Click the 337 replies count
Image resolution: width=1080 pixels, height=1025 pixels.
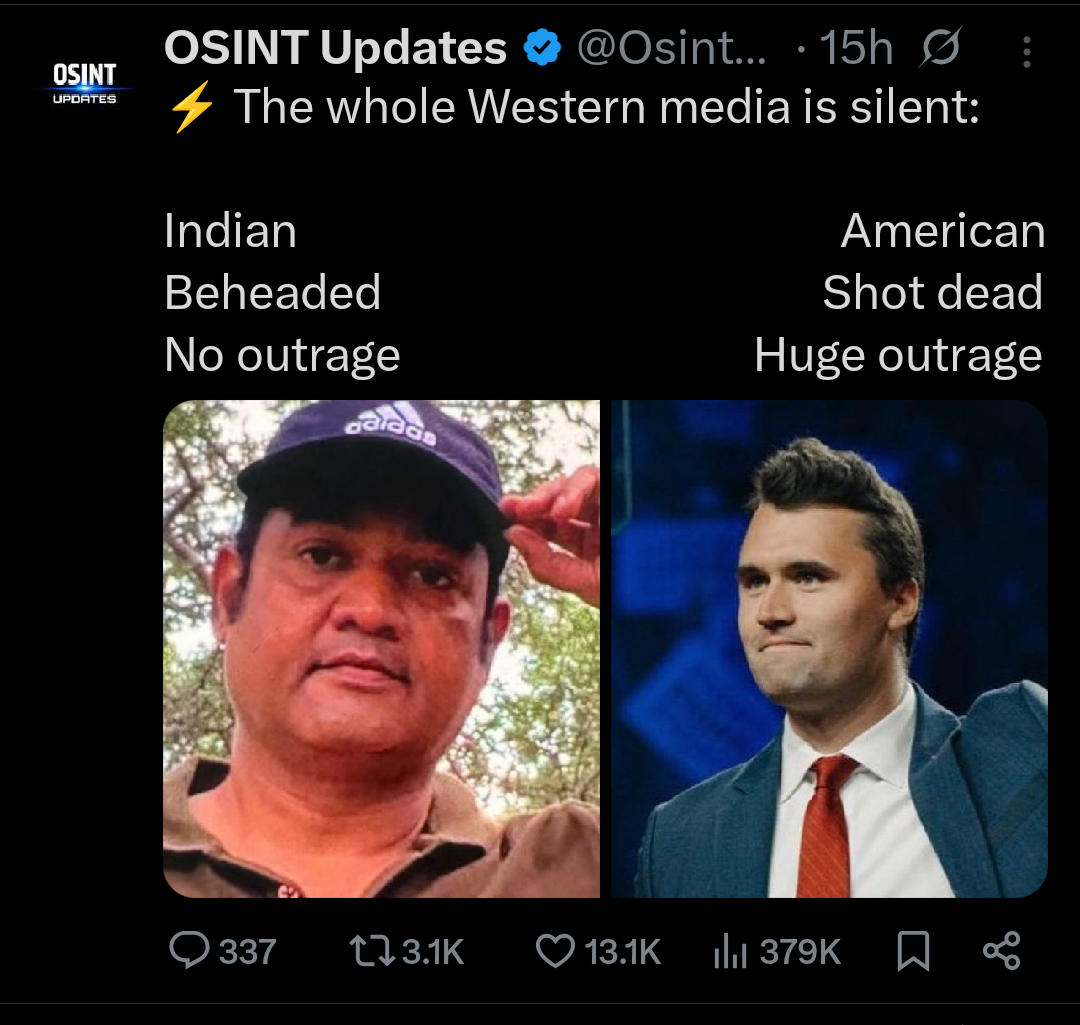tap(247, 952)
